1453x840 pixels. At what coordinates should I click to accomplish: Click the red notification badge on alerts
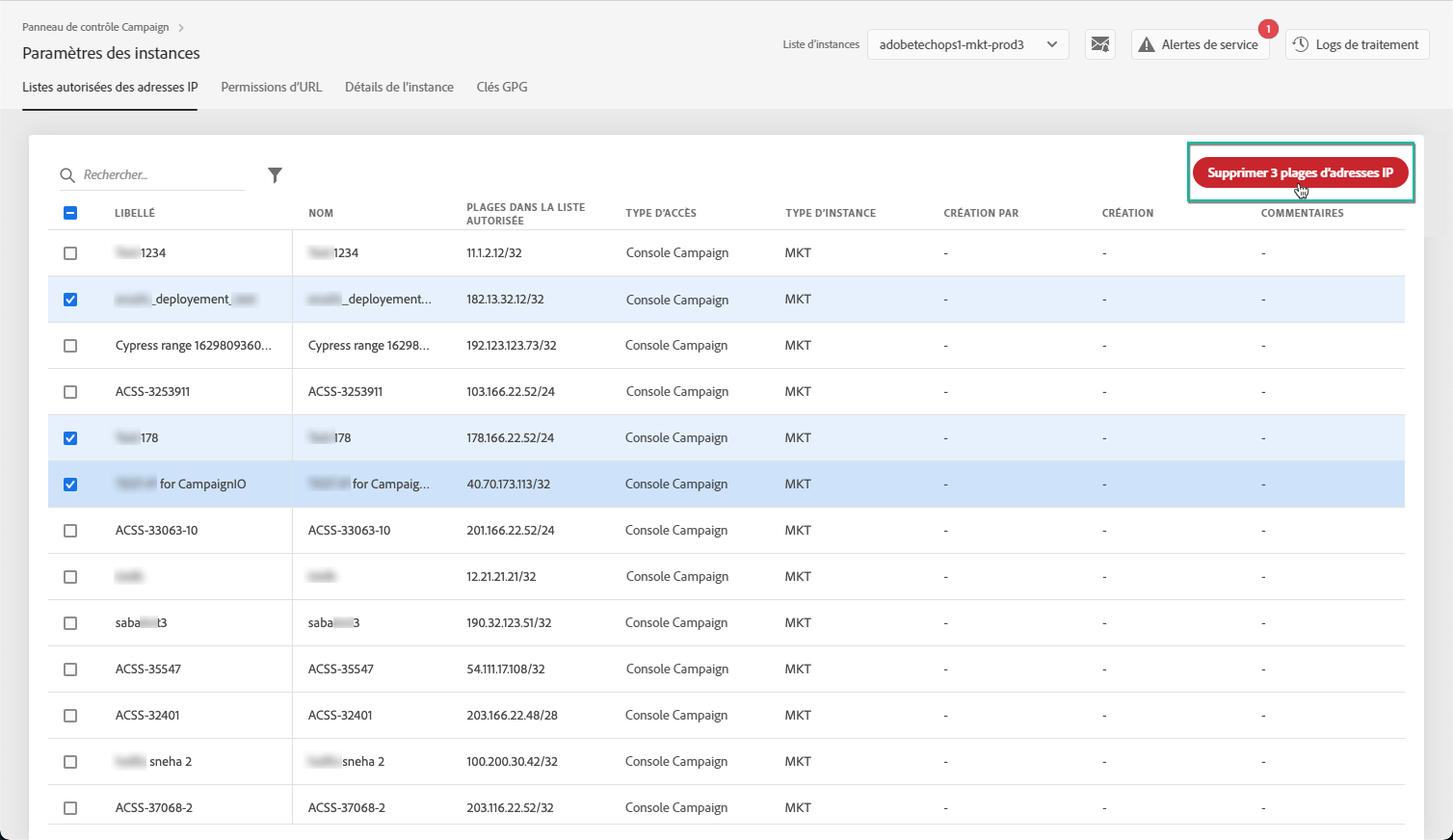coord(1268,29)
